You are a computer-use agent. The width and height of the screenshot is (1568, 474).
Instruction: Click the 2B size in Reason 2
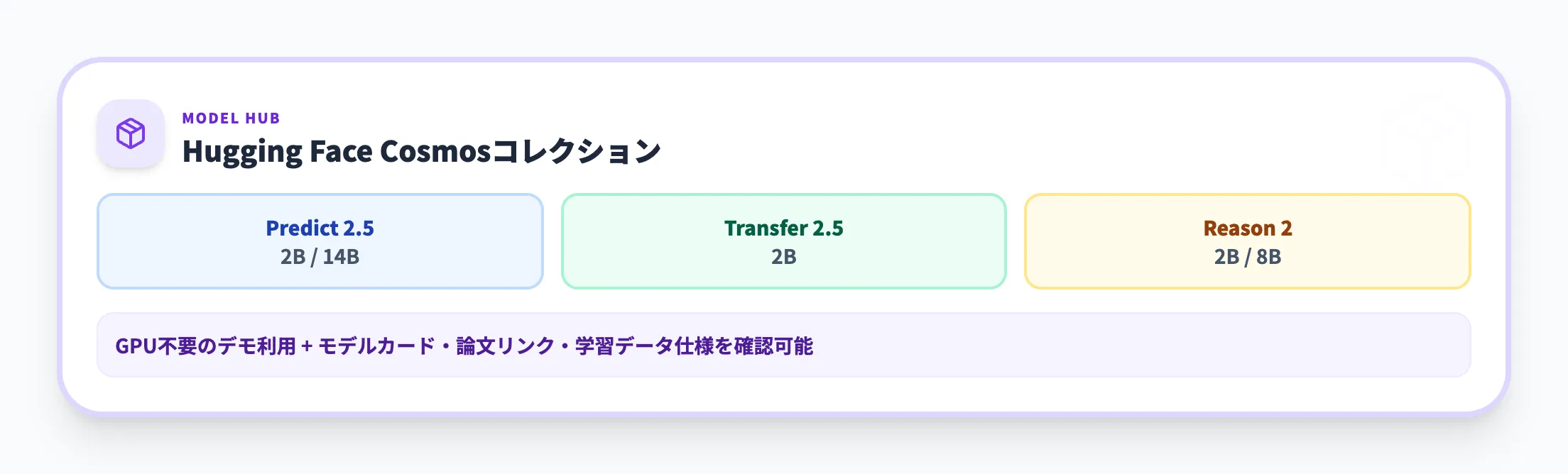[x=1226, y=257]
